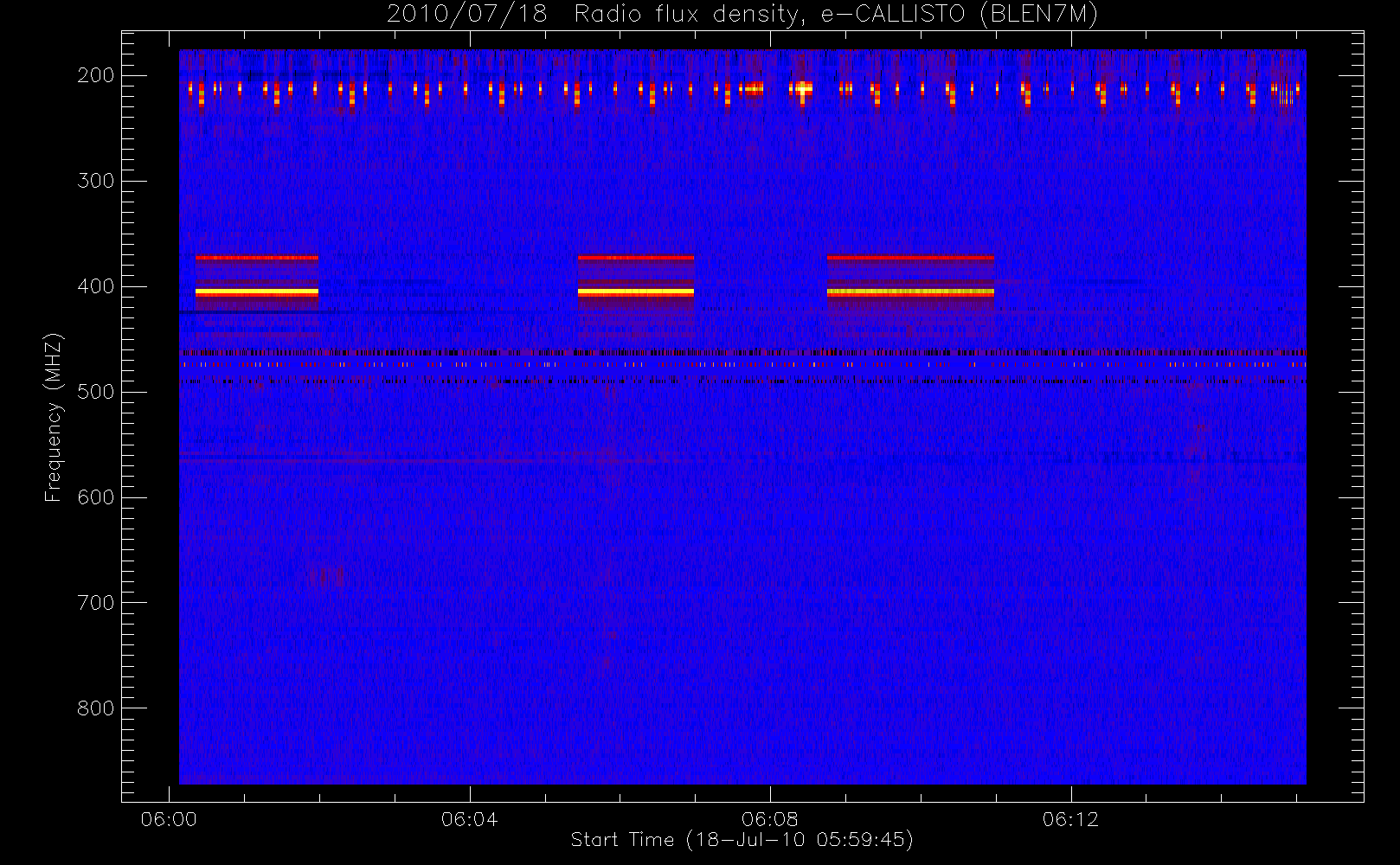1400x865 pixels.
Task: Click the third yellow burst band near 06:10
Action: click(910, 292)
